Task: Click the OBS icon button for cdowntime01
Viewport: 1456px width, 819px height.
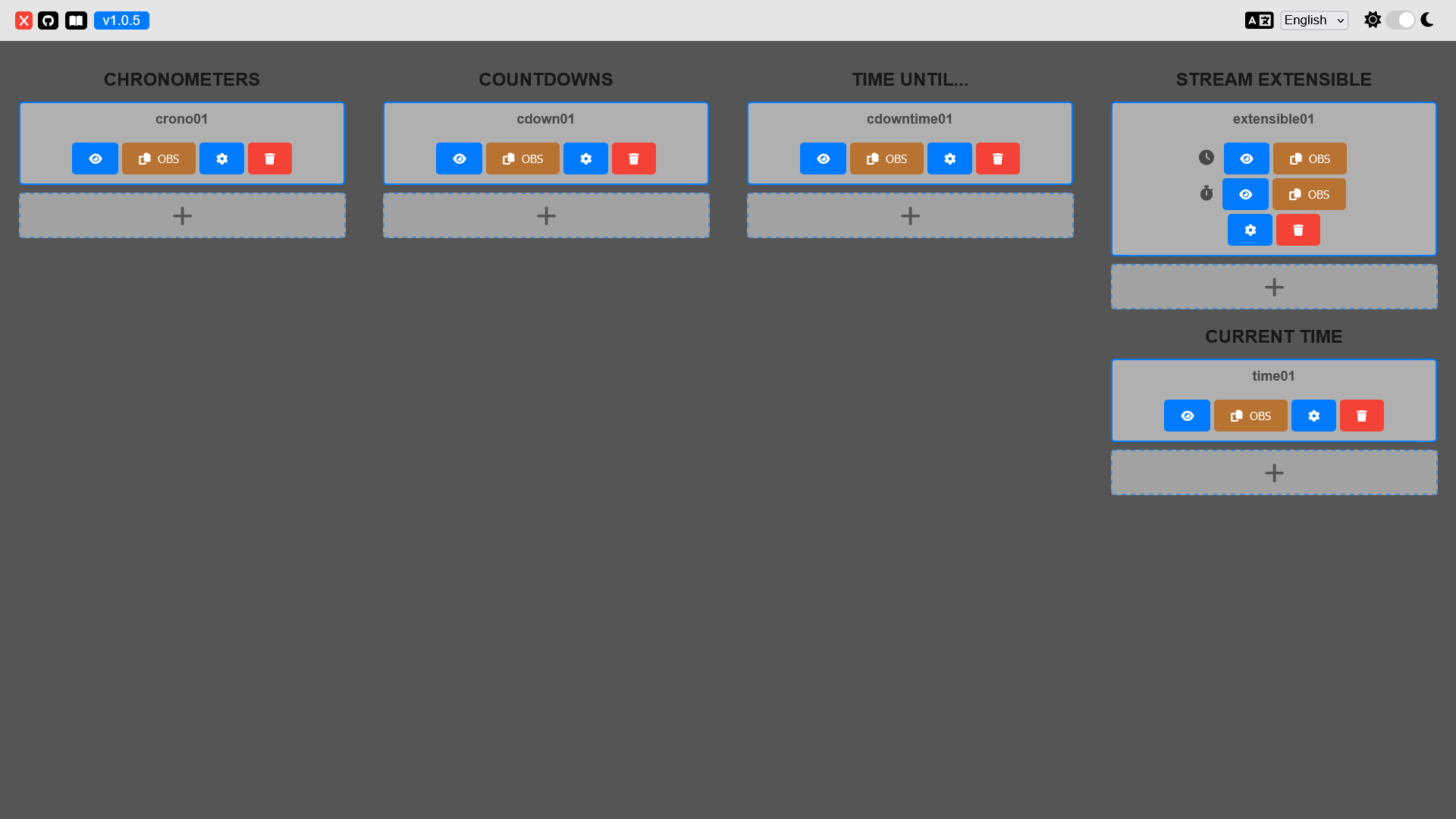Action: pyautogui.click(x=886, y=158)
